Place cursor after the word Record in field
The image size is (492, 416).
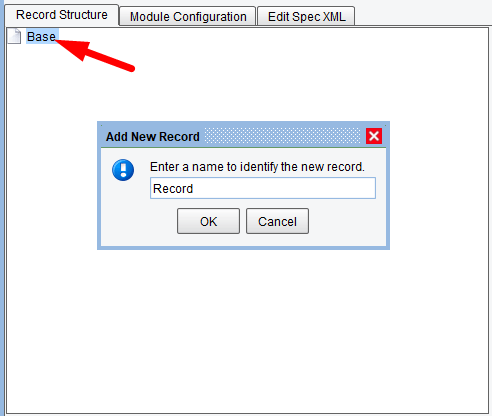coord(194,189)
